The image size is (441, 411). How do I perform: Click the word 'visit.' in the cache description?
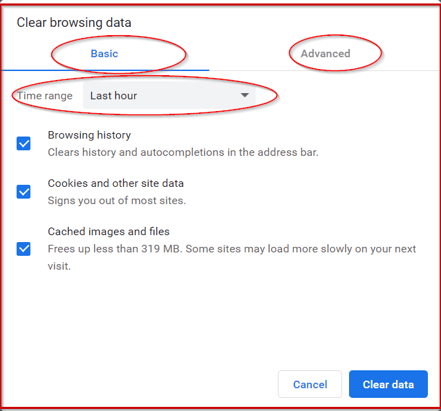[59, 266]
